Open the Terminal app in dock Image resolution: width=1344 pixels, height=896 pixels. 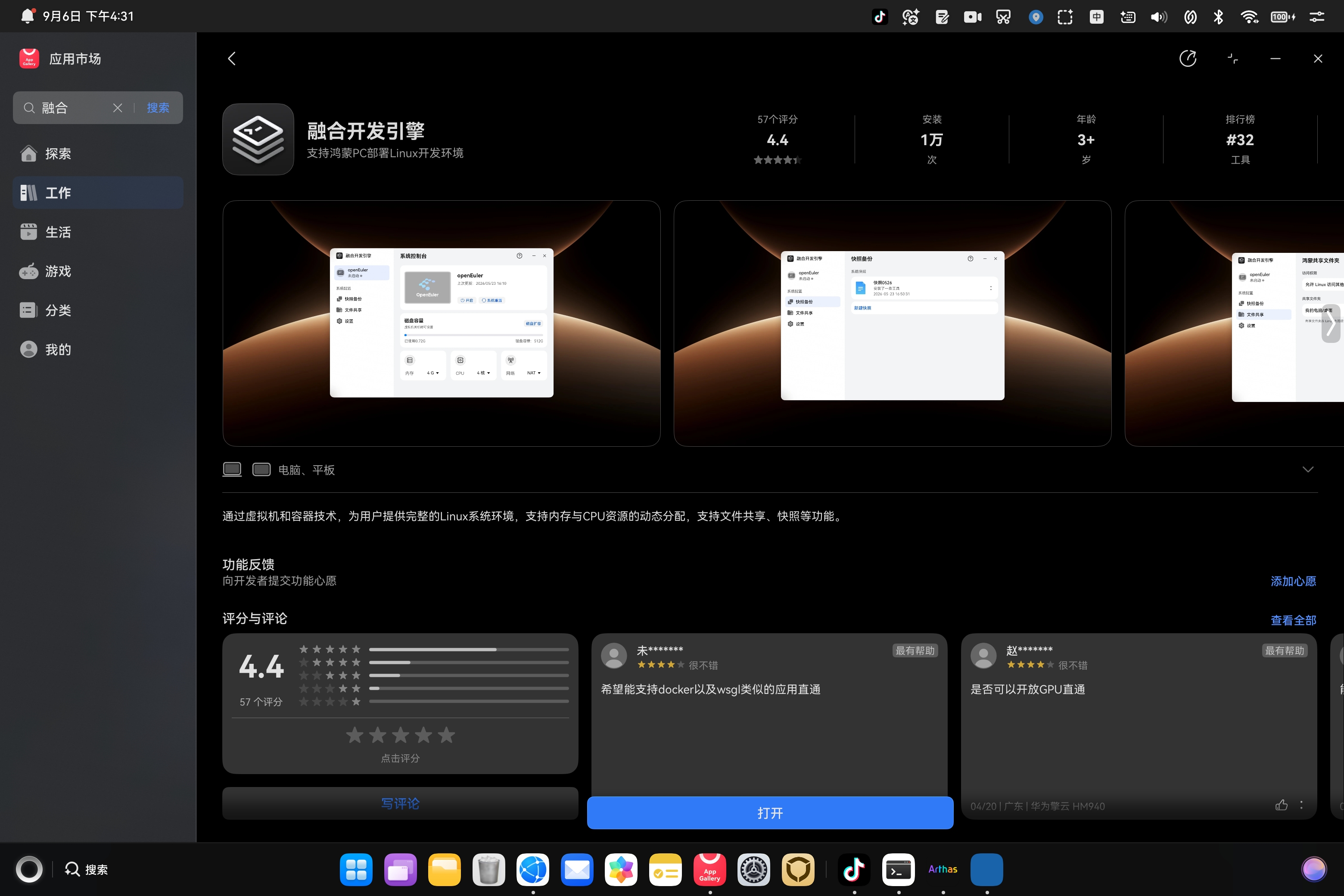tap(898, 869)
